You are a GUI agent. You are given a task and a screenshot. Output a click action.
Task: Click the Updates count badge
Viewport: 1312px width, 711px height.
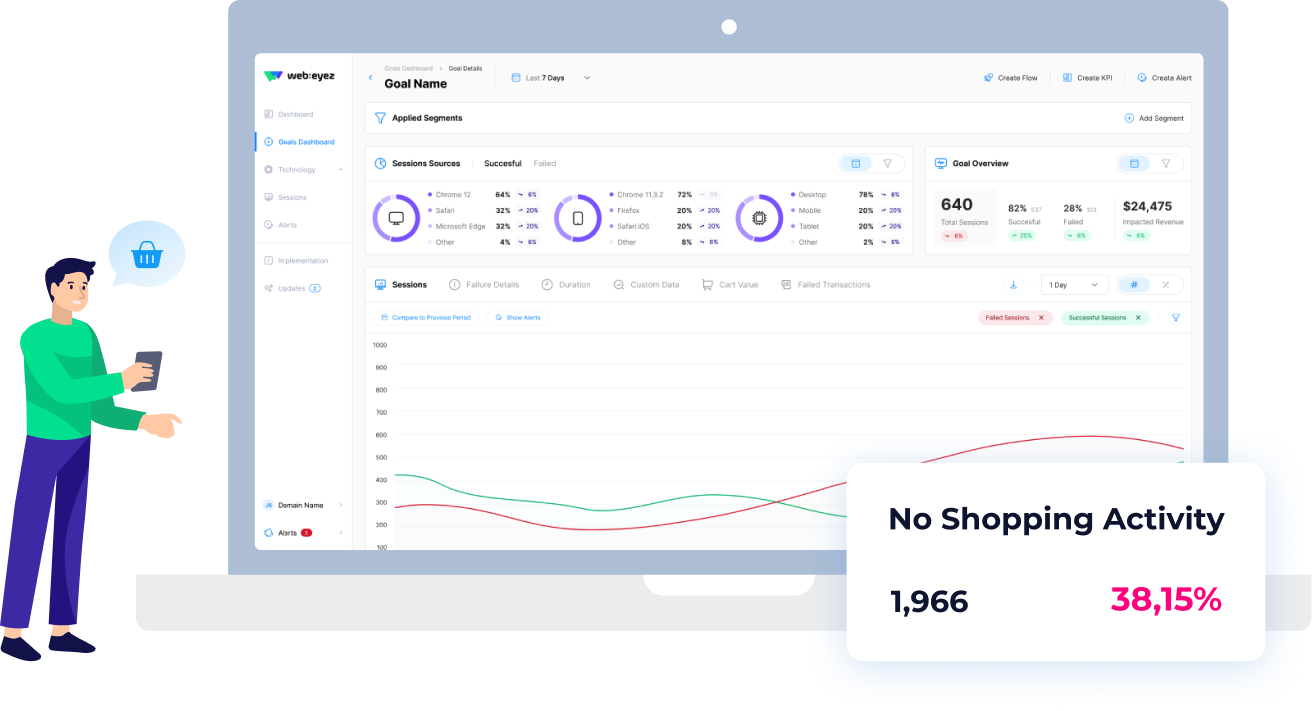pos(315,288)
